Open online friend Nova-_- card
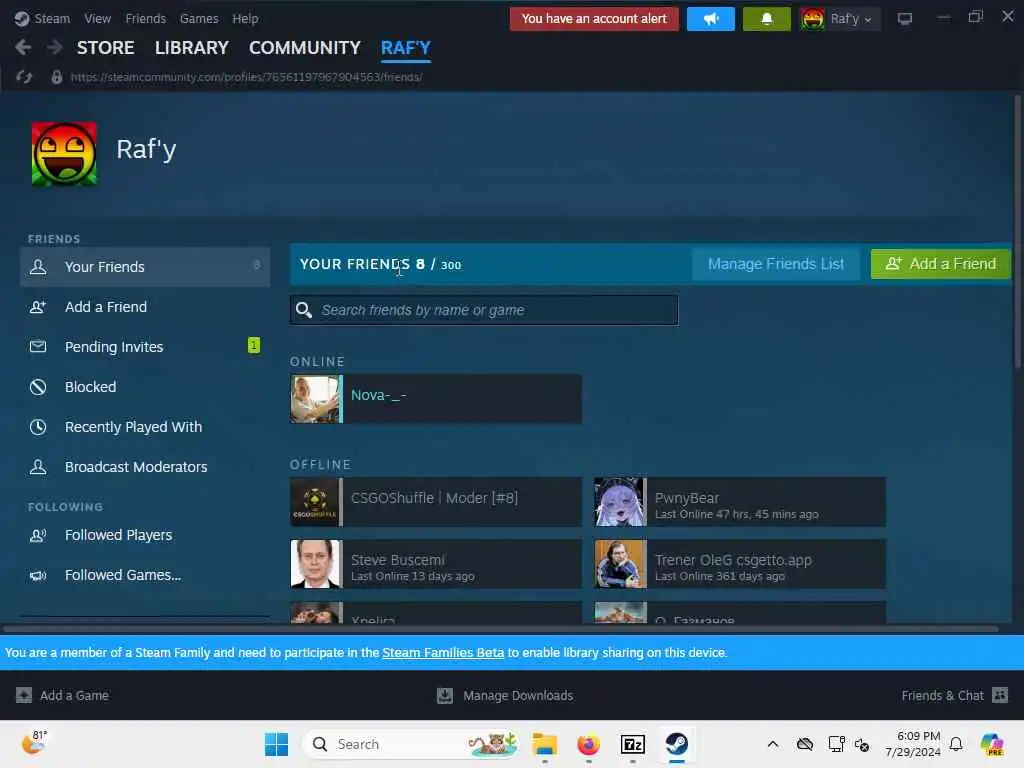 [436, 398]
